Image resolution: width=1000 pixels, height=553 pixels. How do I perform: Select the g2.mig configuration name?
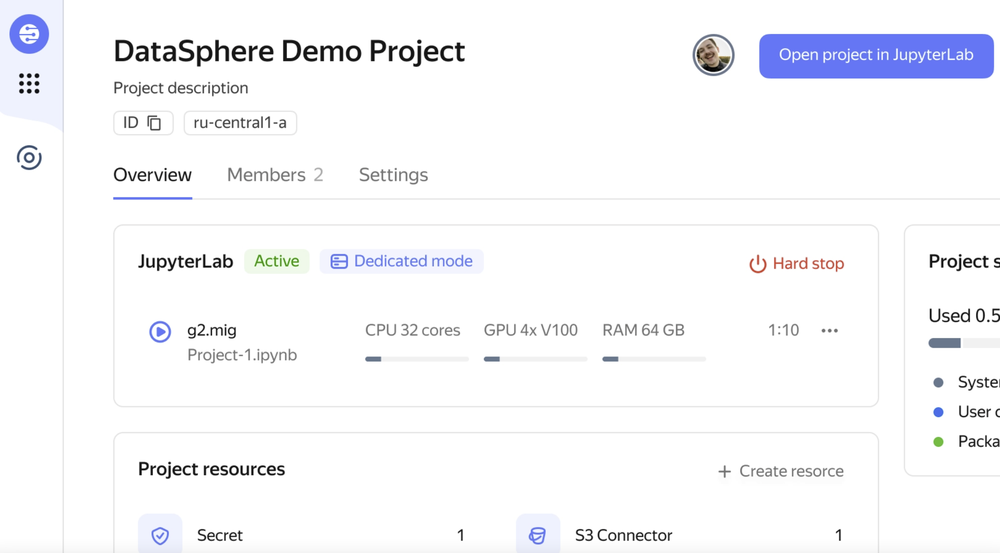(212, 330)
